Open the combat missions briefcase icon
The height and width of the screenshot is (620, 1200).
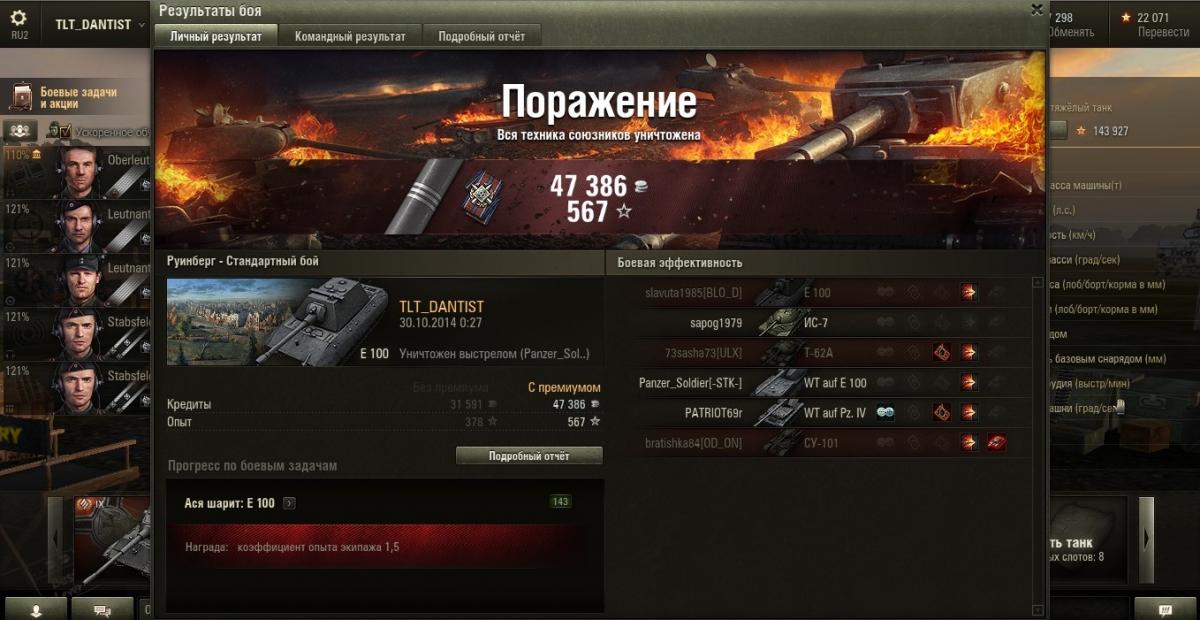pyautogui.click(x=22, y=97)
